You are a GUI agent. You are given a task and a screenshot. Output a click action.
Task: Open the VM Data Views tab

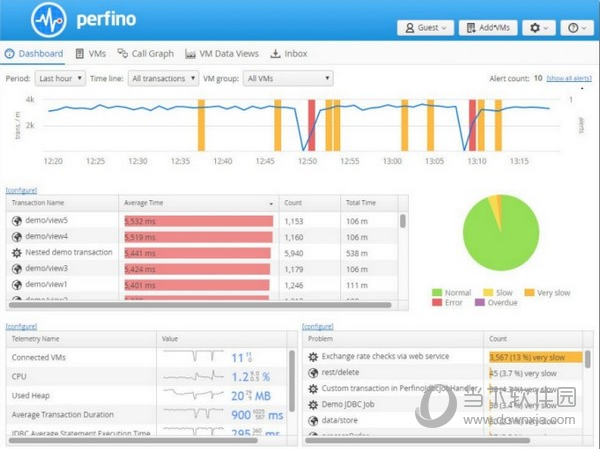(222, 54)
